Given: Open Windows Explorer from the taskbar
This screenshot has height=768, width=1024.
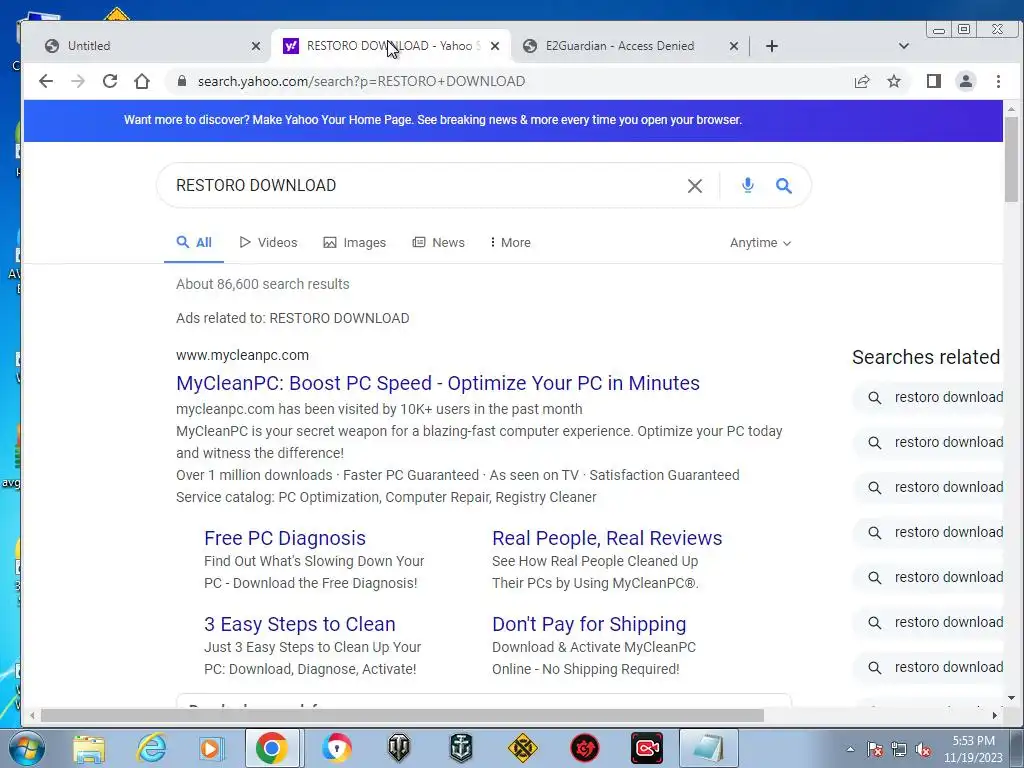Looking at the screenshot, I should tap(89, 748).
